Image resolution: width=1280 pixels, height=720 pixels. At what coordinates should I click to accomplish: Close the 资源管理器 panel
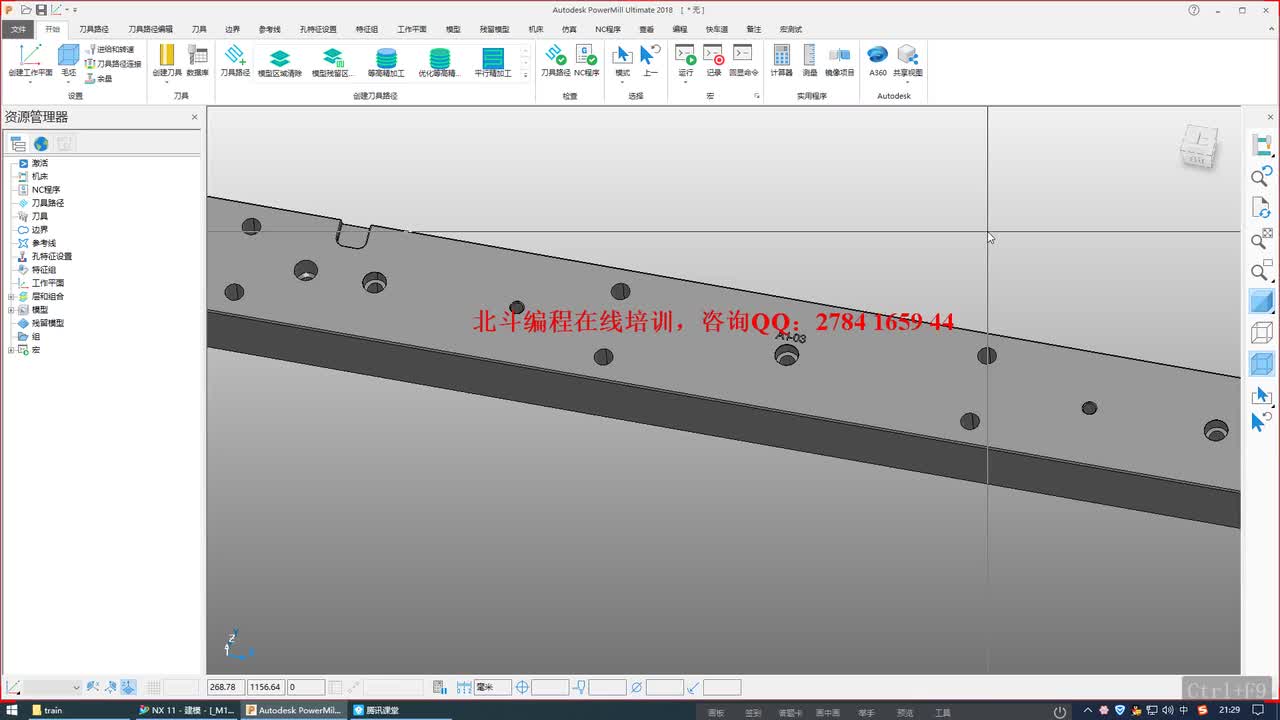[195, 117]
